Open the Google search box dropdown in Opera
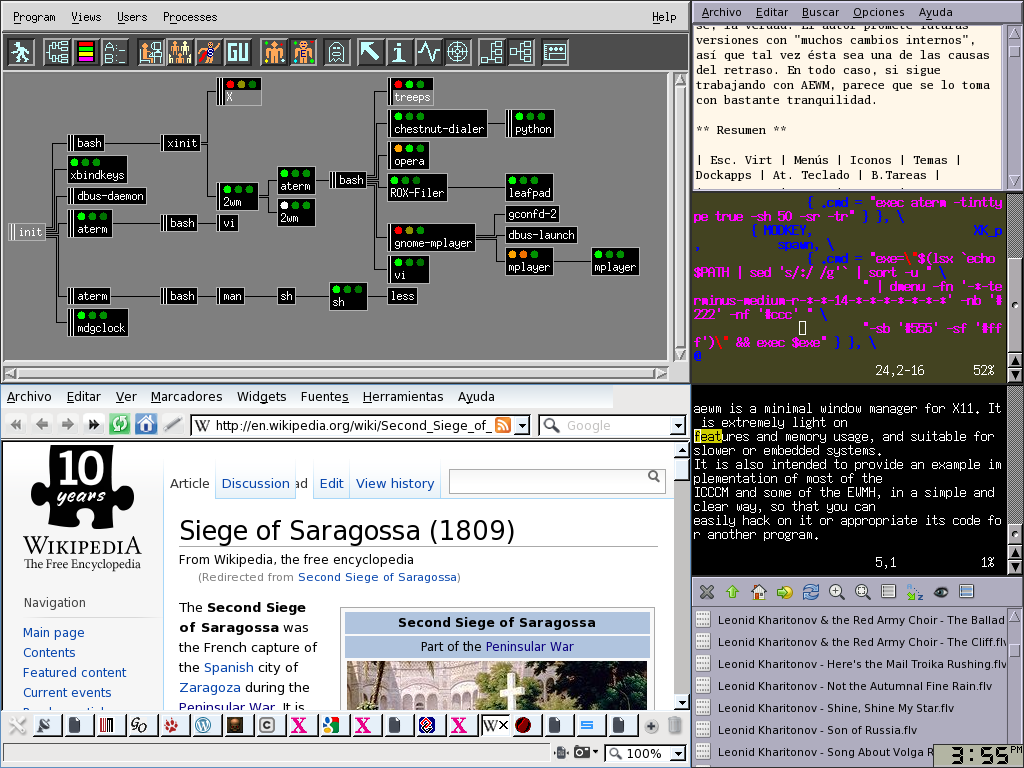 678,426
